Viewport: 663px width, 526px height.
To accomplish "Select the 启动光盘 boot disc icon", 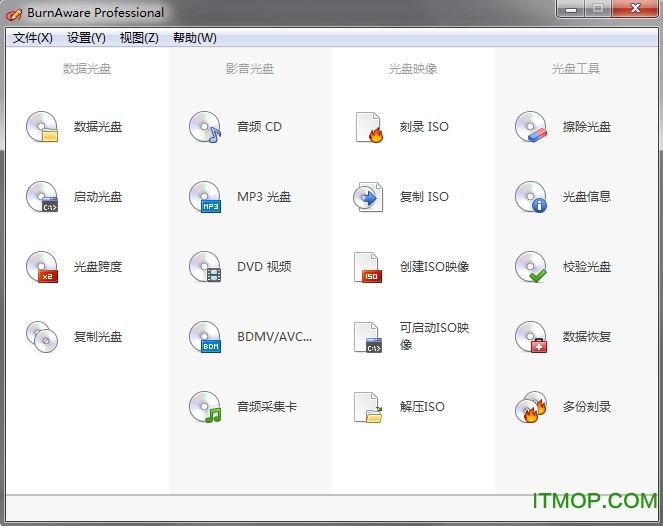I will [42, 197].
